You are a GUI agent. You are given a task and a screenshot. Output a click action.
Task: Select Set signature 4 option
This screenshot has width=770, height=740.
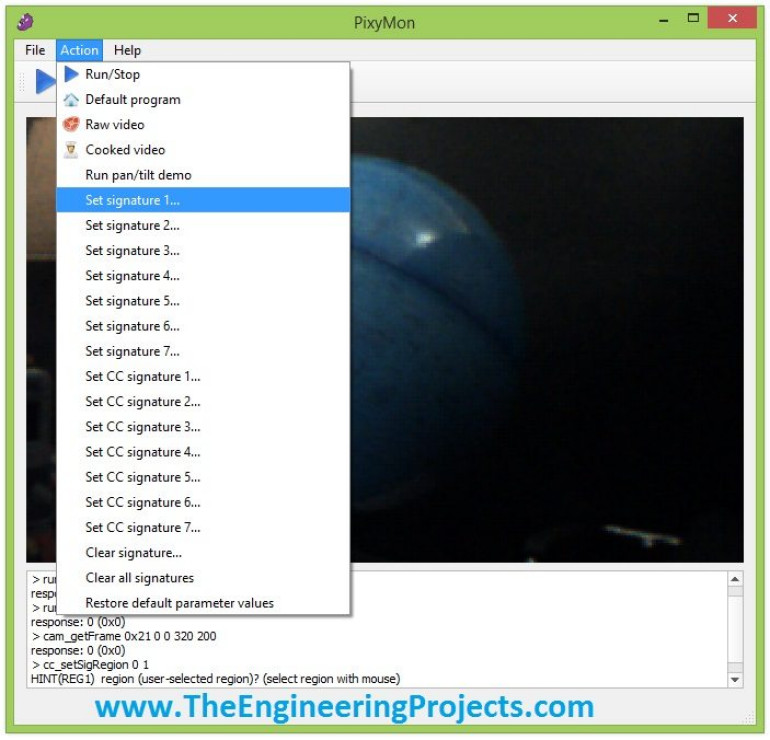coord(132,276)
